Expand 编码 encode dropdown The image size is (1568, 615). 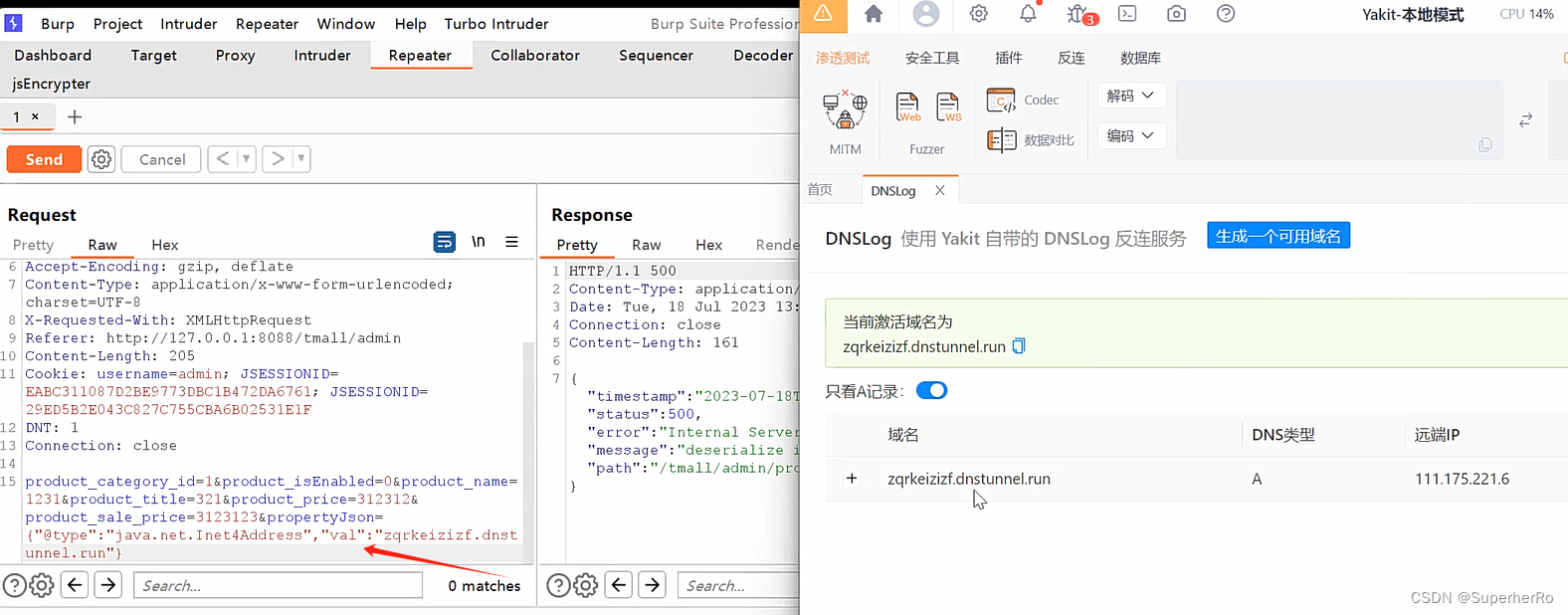pyautogui.click(x=1130, y=135)
